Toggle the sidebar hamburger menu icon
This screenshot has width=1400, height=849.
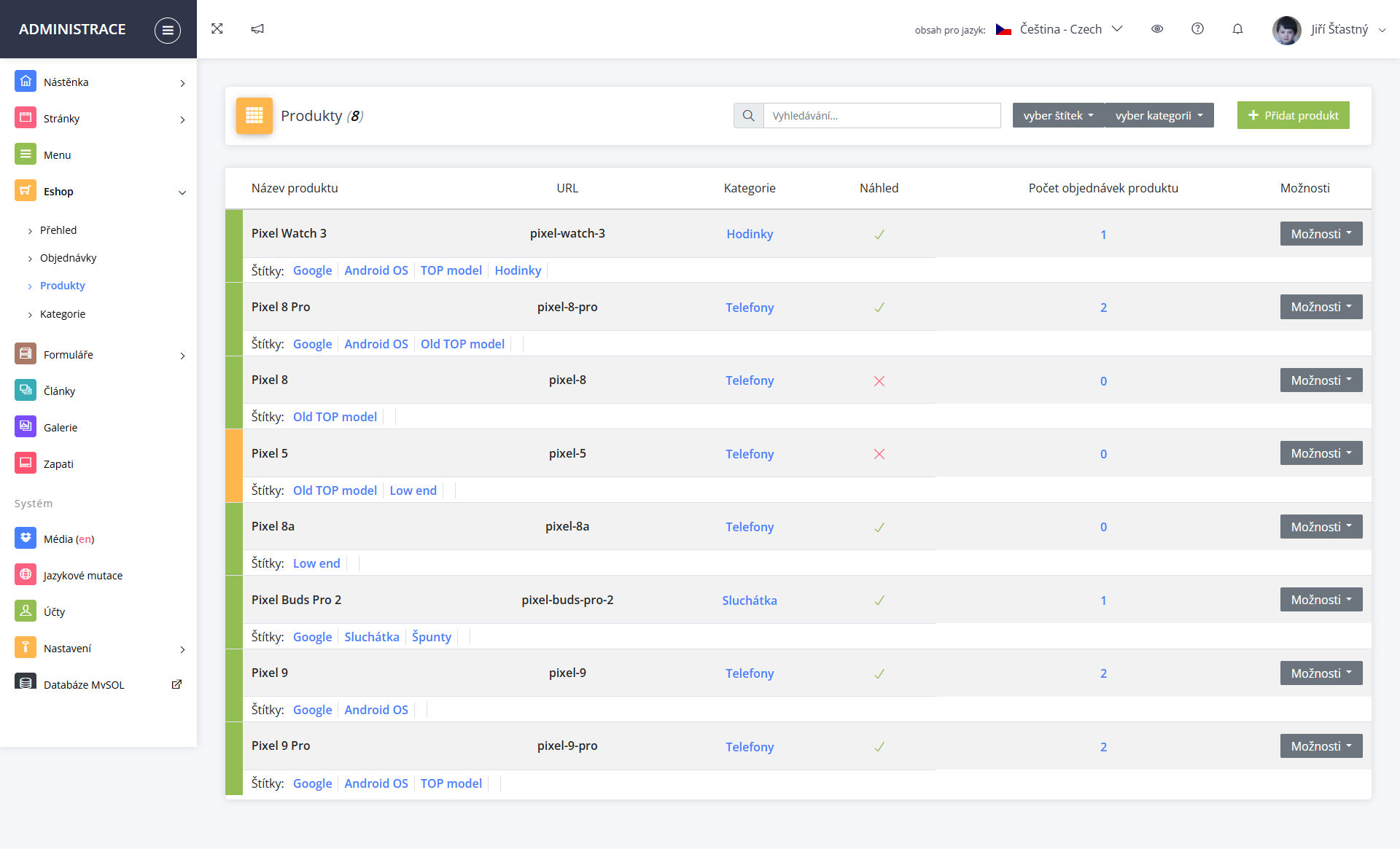[x=168, y=30]
